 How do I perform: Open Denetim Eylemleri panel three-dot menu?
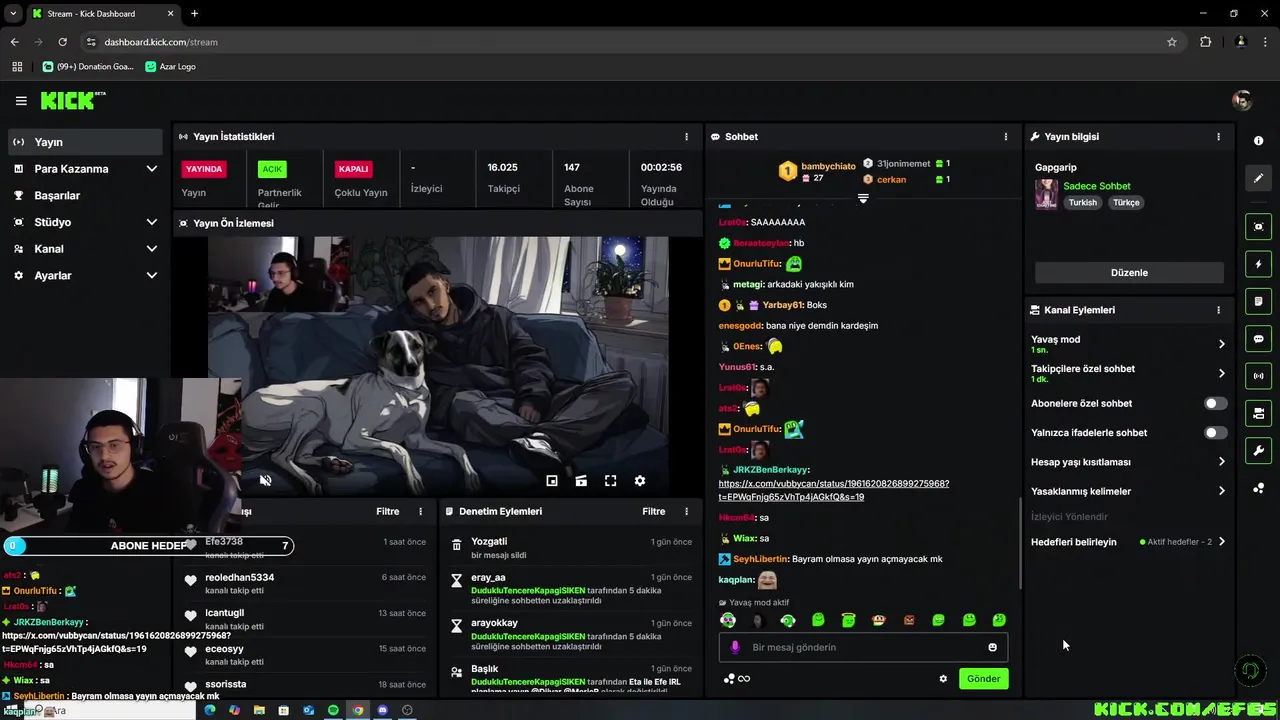coord(686,512)
